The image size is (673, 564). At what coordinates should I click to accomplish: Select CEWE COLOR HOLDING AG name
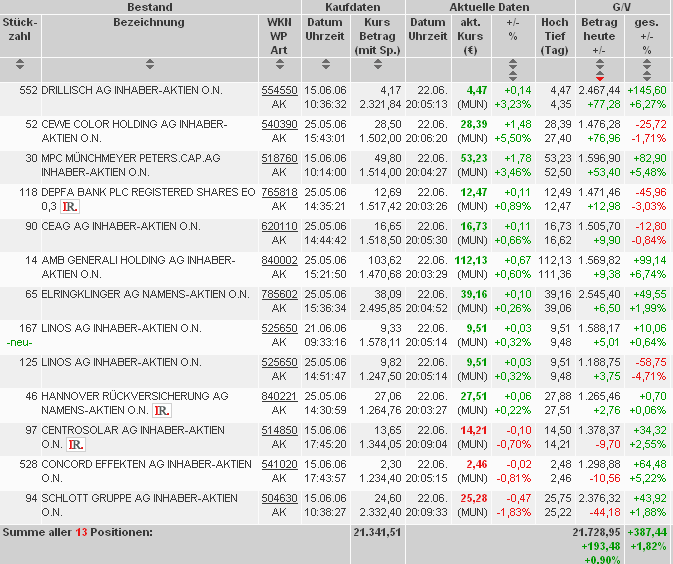[x=134, y=131]
